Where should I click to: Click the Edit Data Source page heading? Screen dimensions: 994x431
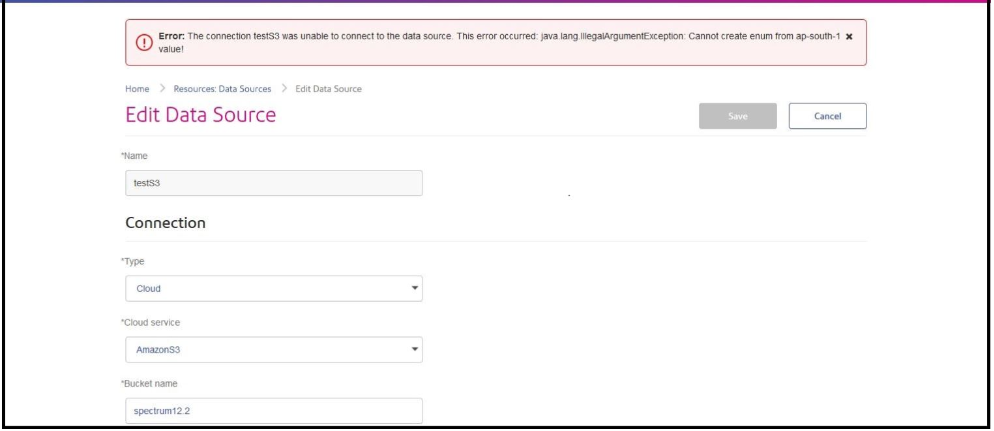[200, 116]
